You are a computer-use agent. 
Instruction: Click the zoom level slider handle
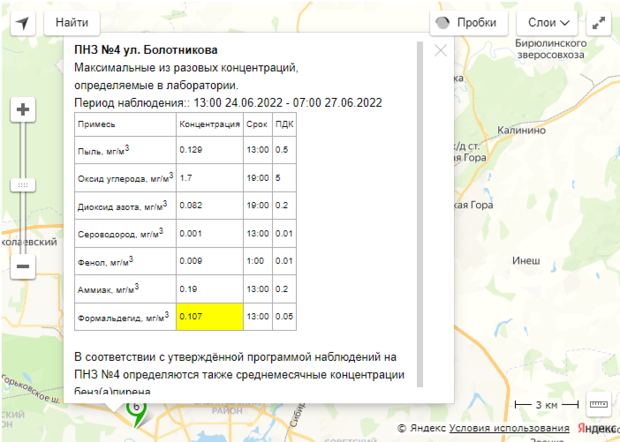23,185
